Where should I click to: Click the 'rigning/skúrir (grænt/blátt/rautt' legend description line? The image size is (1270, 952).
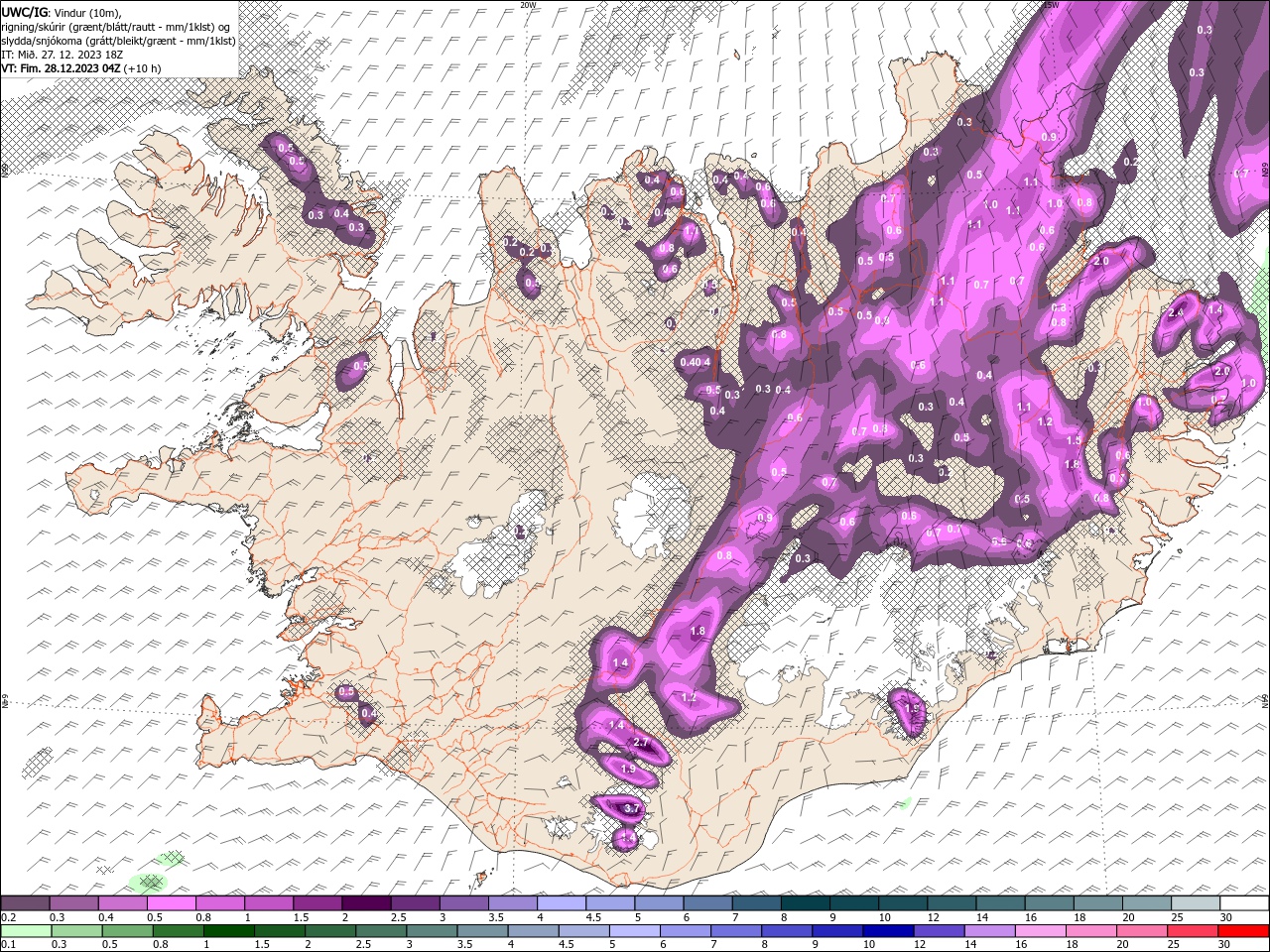tap(117, 26)
